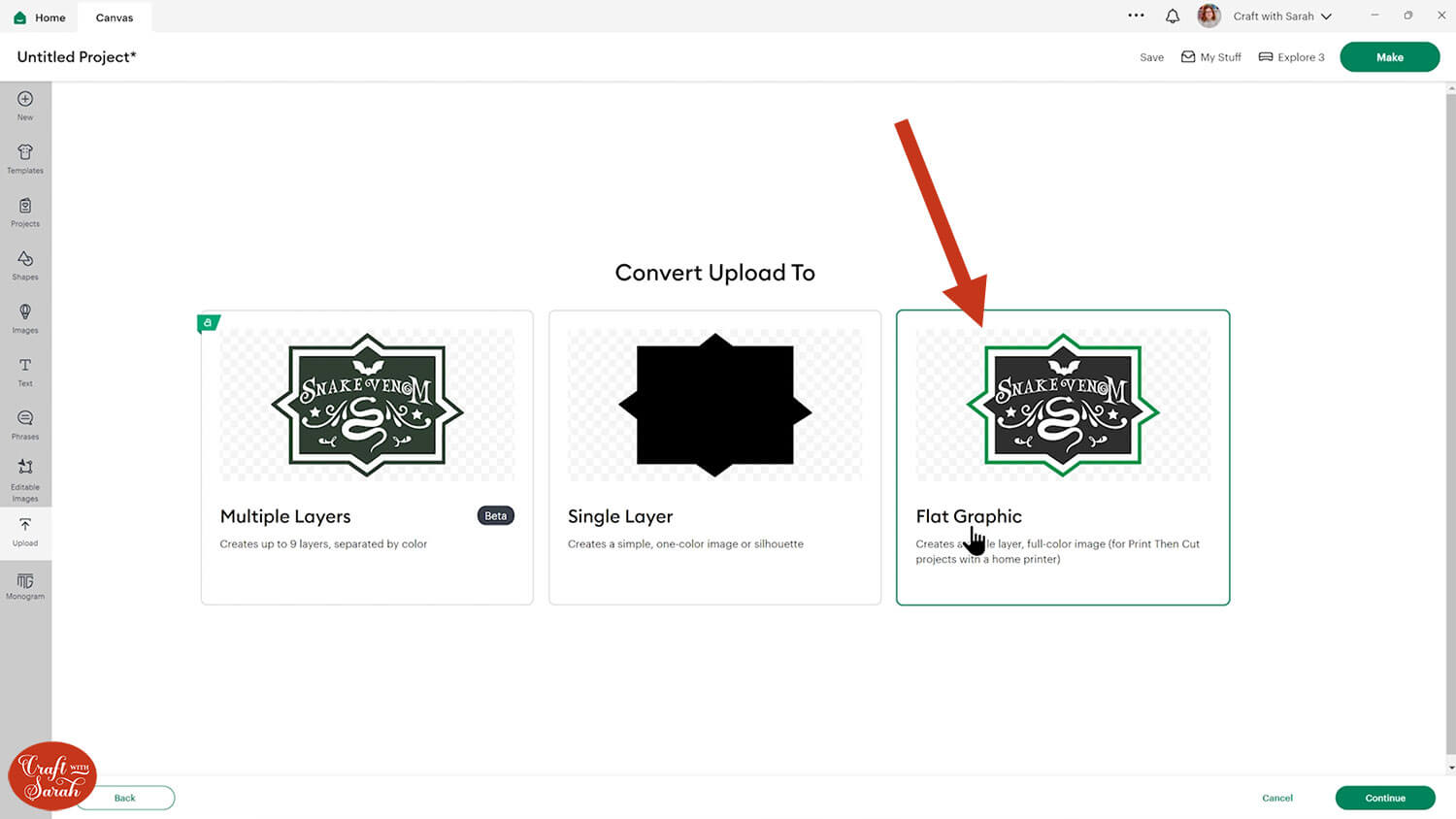This screenshot has width=1456, height=819.
Task: Select the Text tool icon
Action: click(25, 365)
